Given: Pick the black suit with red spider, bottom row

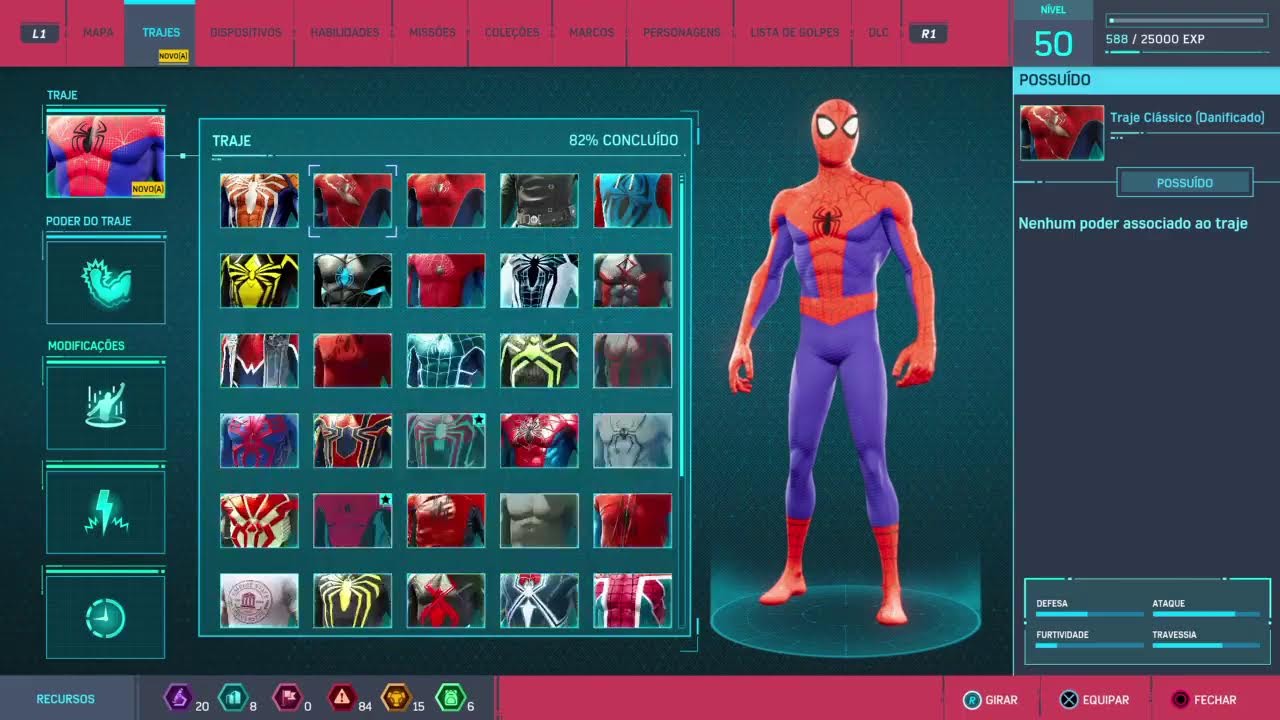Looking at the screenshot, I should pos(446,600).
